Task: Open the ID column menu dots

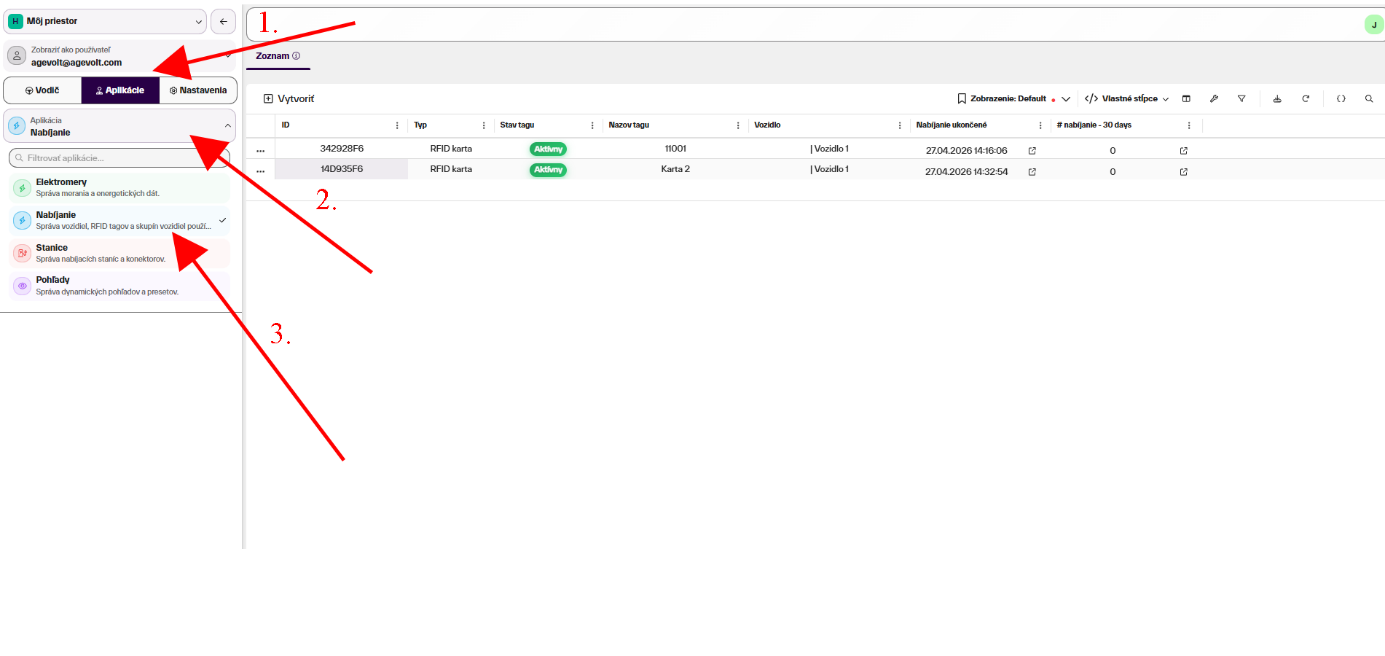Action: (397, 125)
